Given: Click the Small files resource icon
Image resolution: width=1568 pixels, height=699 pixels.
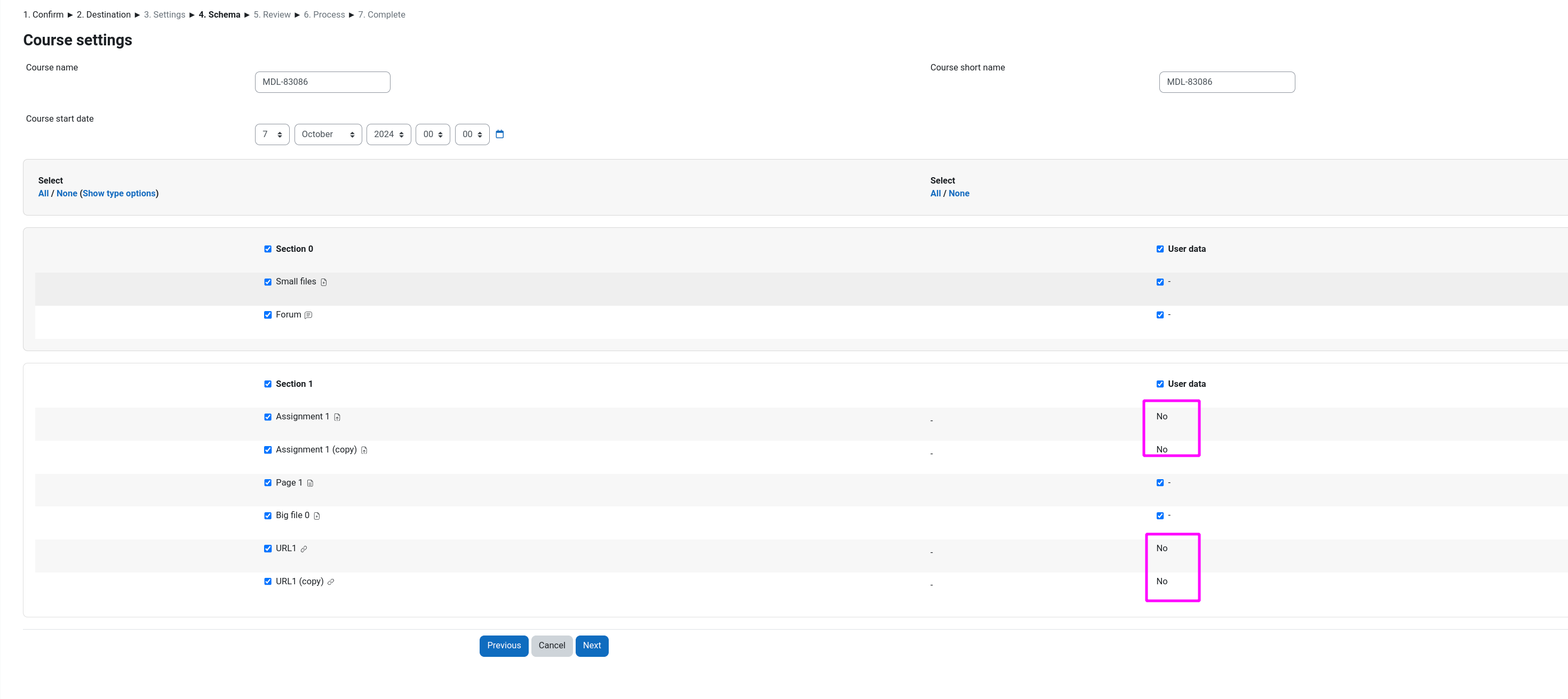Looking at the screenshot, I should pos(324,282).
